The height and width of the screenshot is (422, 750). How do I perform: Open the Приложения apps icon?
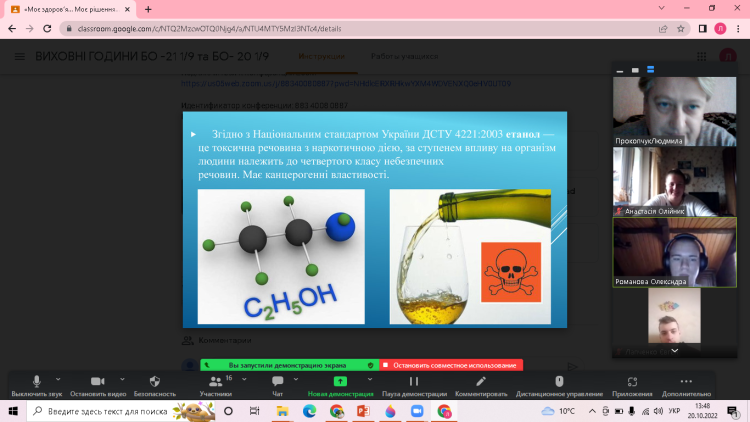(x=632, y=383)
